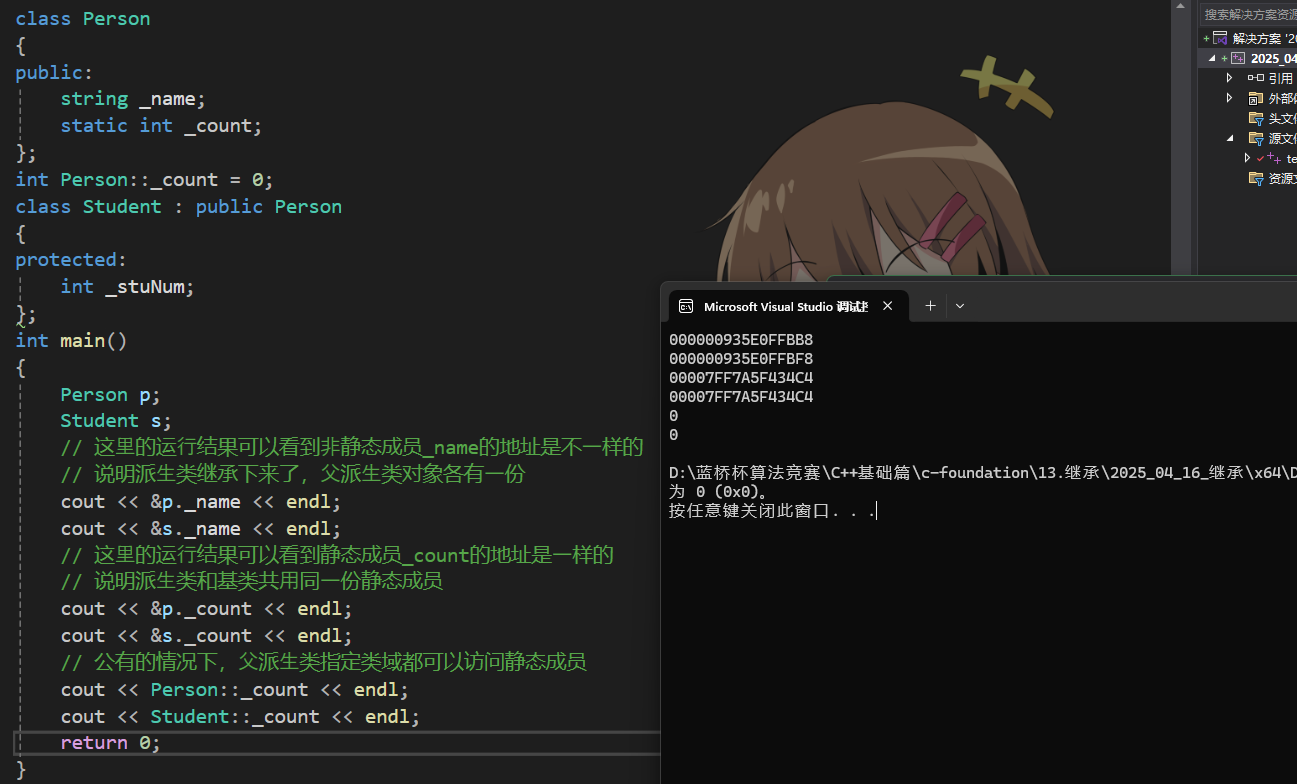Image resolution: width=1297 pixels, height=784 pixels.
Task: Open the terminal profile dropdown arrow
Action: click(x=960, y=306)
